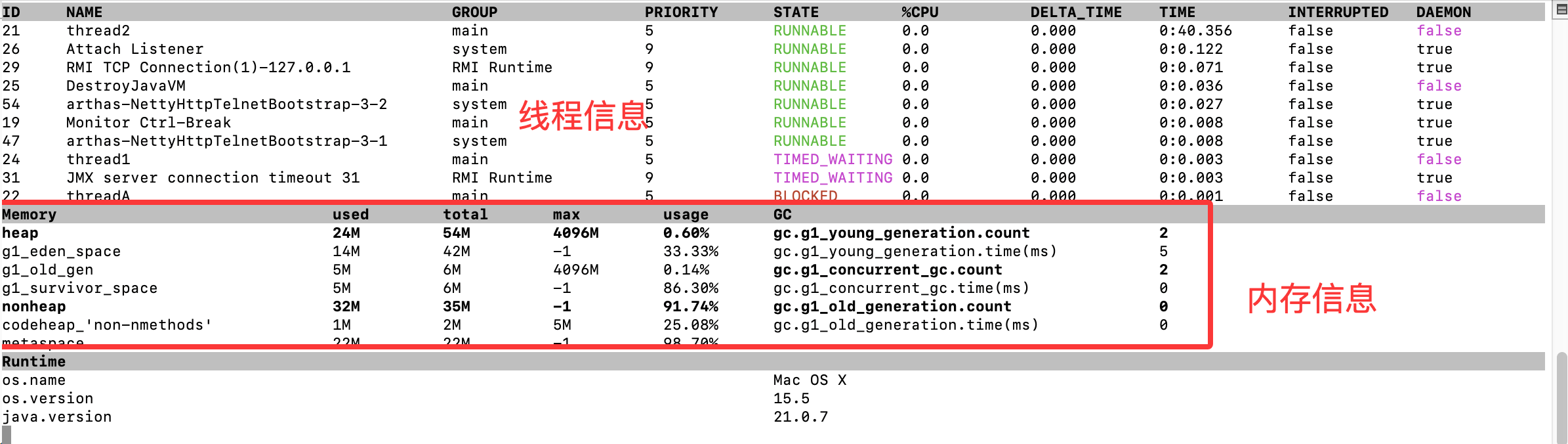Click the DAEMON column header

pos(1443,12)
